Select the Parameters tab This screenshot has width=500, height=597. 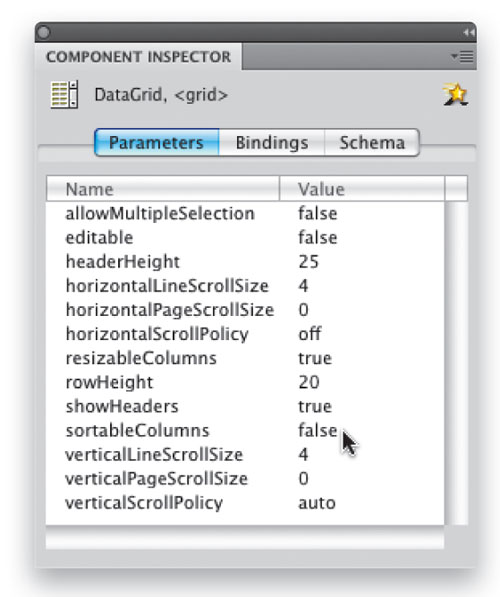tap(157, 143)
